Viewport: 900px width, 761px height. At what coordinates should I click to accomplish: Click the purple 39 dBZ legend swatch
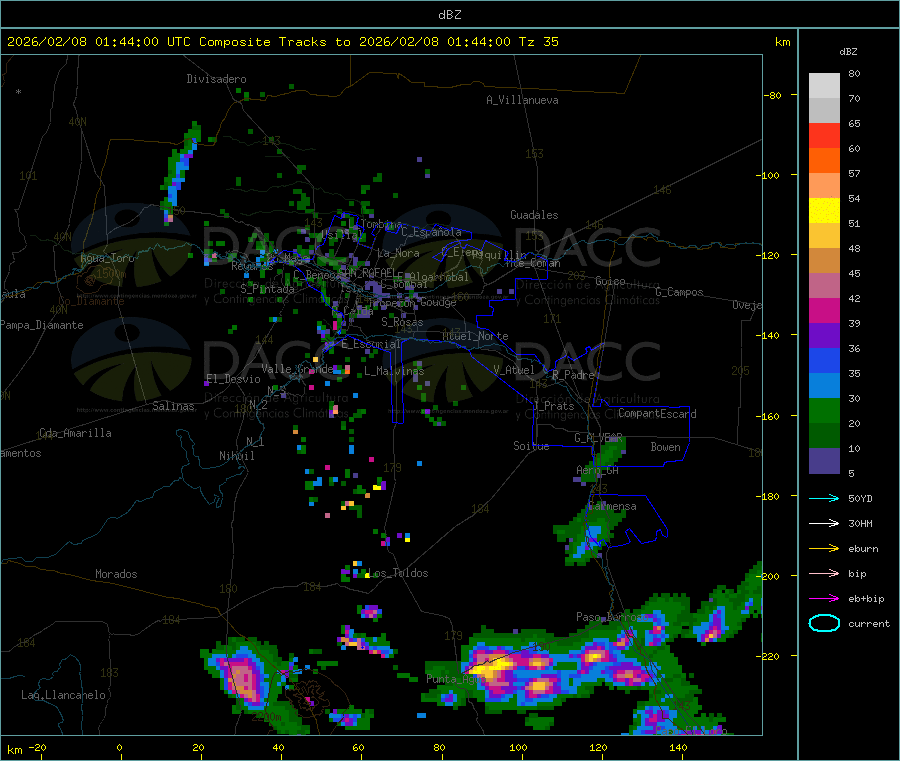(x=824, y=336)
